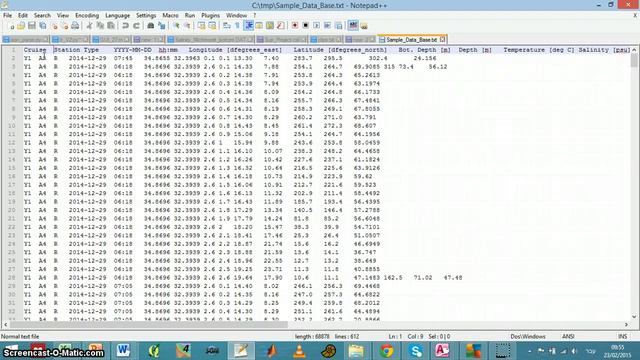The height and width of the screenshot is (360, 640).
Task: Open the Run menu
Action: coord(190,16)
